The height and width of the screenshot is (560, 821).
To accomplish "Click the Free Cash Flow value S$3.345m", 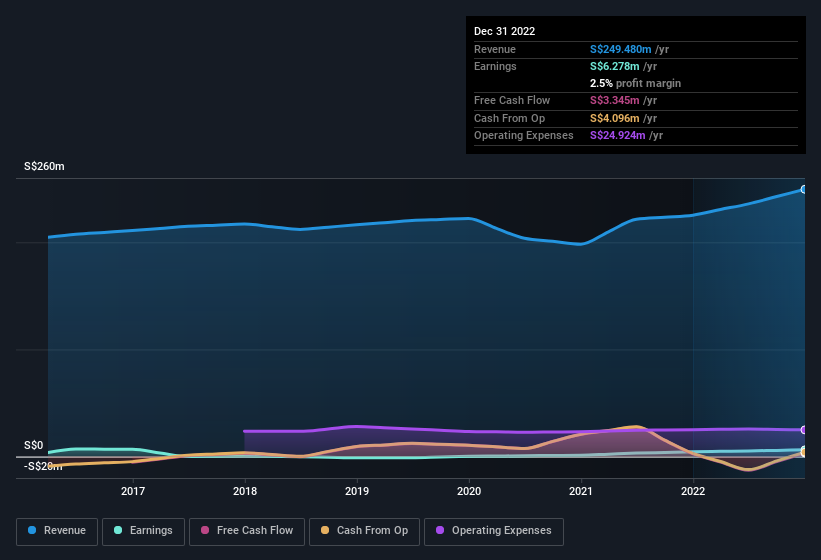I will (x=615, y=100).
